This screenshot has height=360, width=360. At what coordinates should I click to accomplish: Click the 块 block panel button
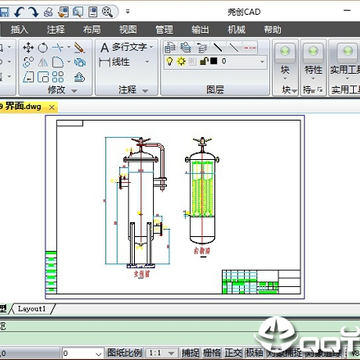pyautogui.click(x=285, y=62)
